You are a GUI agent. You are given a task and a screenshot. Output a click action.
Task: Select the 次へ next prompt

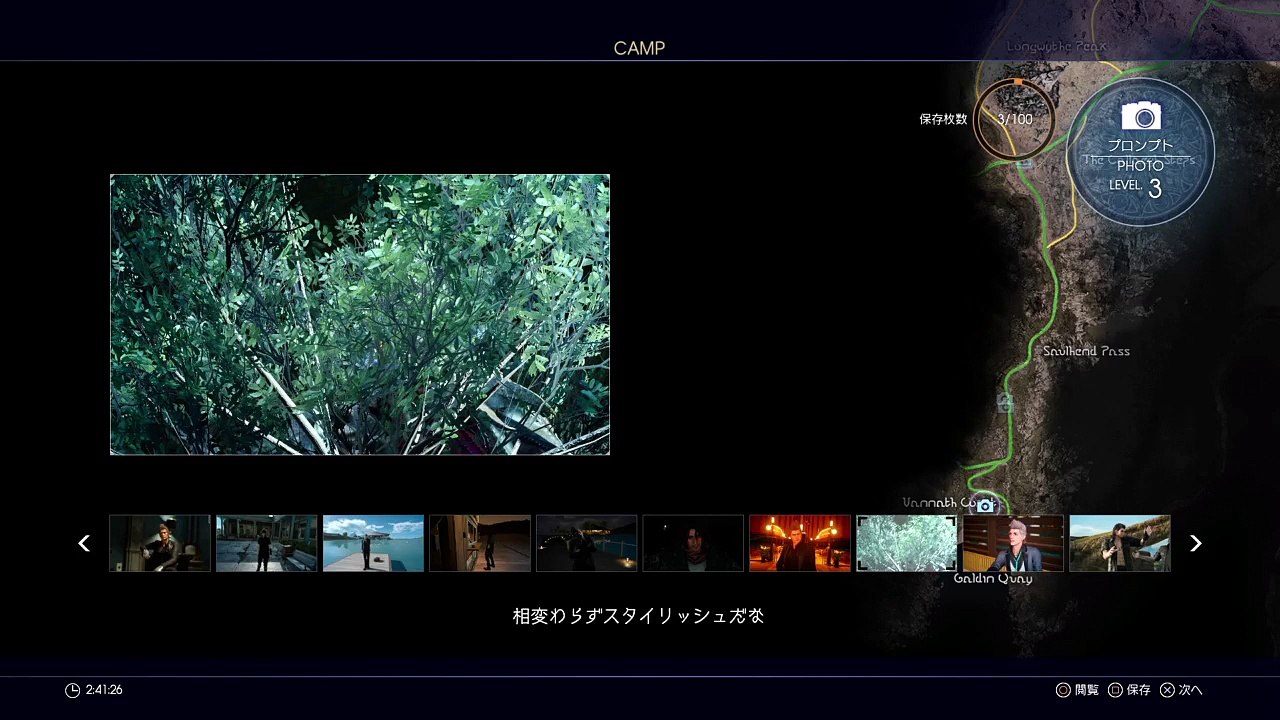point(1182,690)
